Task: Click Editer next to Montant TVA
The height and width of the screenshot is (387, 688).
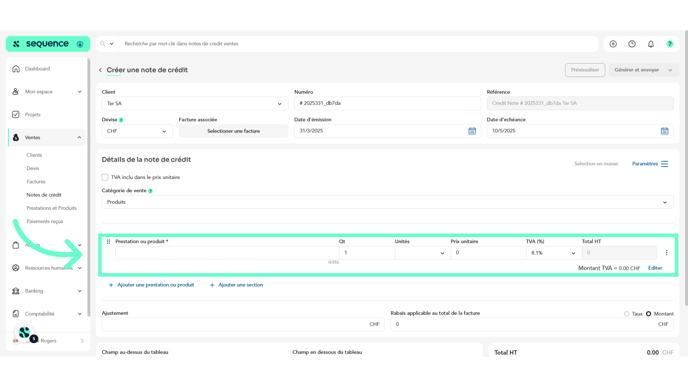Action: (x=655, y=268)
